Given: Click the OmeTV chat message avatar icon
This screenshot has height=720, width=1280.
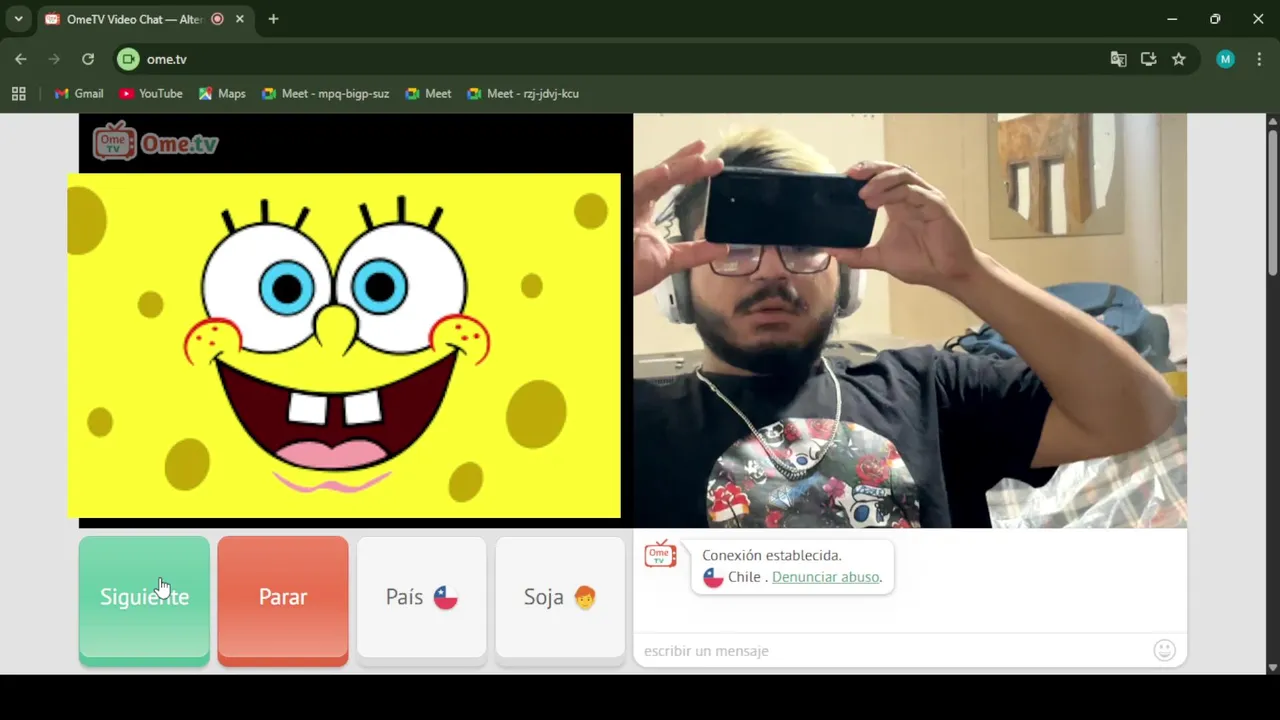Looking at the screenshot, I should 660,554.
